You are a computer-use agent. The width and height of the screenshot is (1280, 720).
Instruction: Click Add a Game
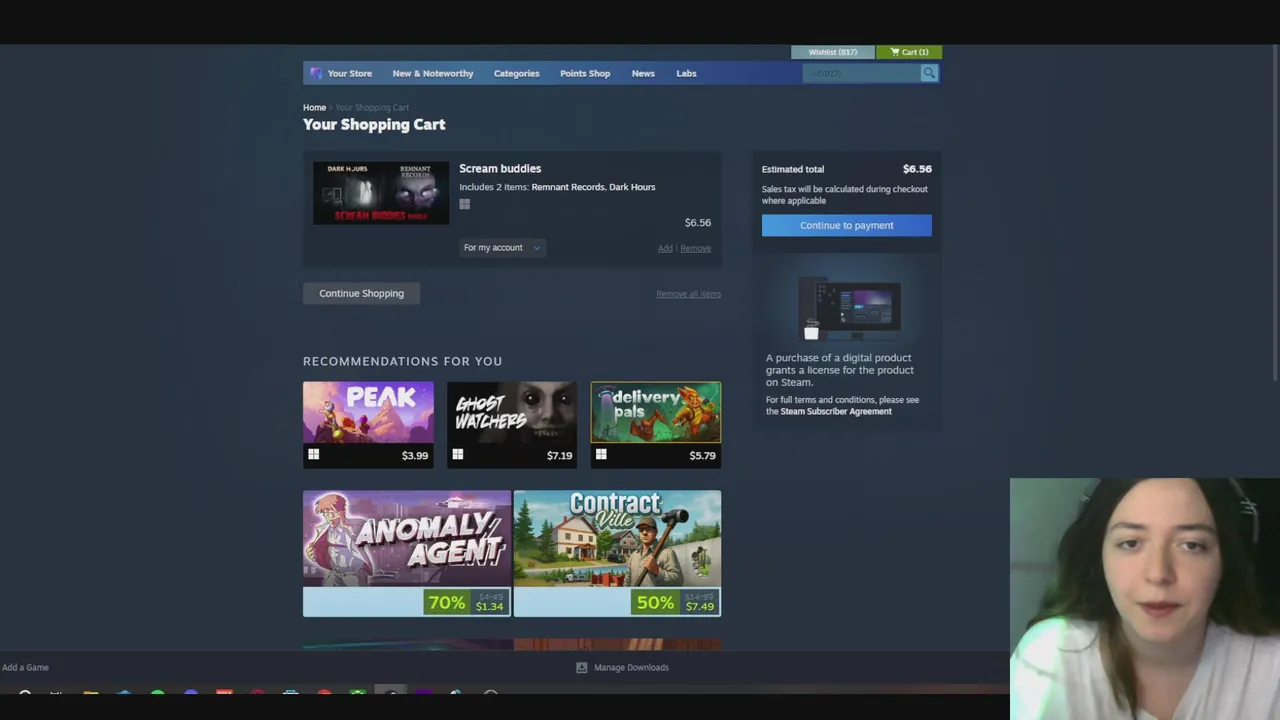click(x=25, y=667)
